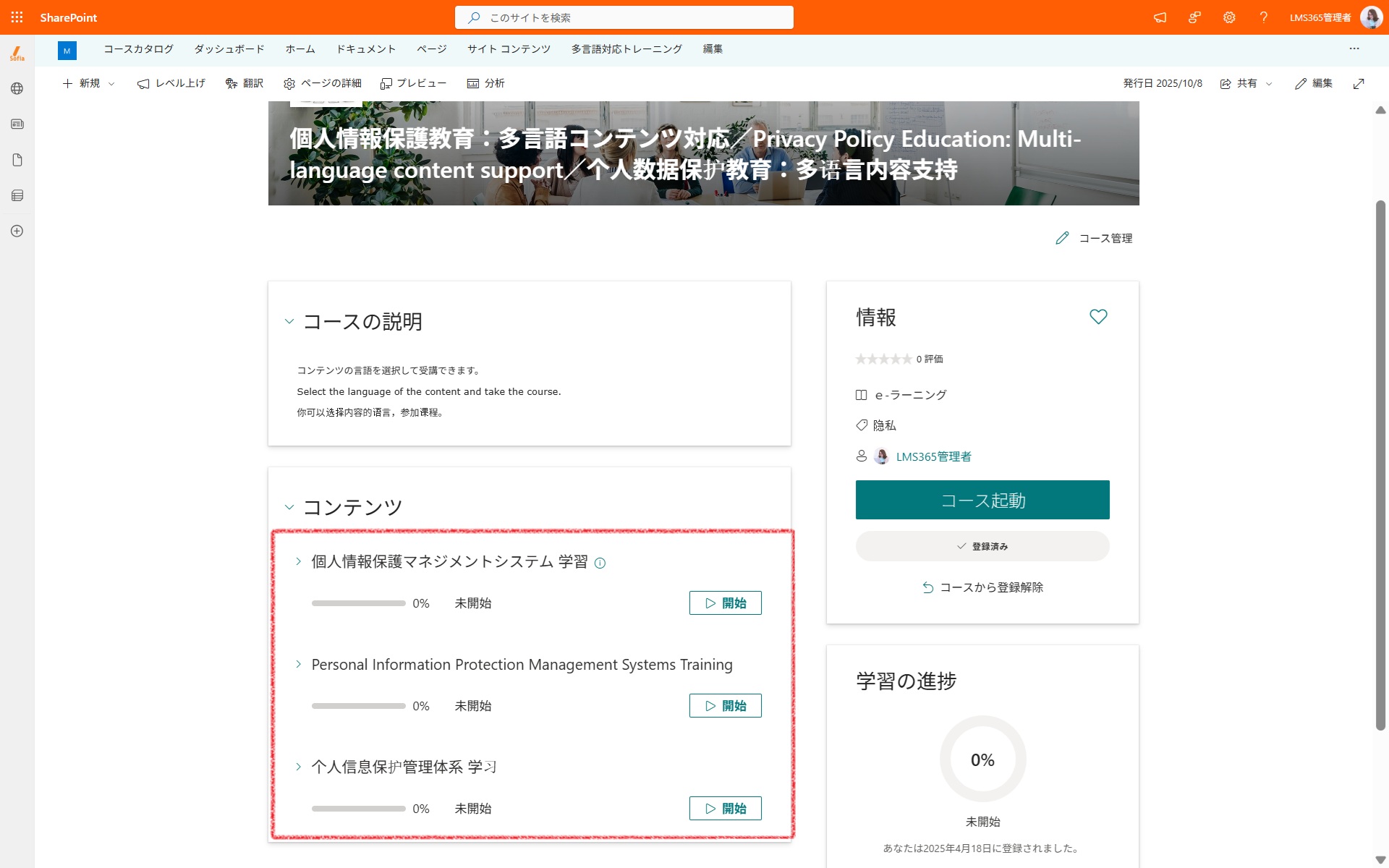The width and height of the screenshot is (1389, 868).
Task: Open ダッシュボード navigation item
Action: click(x=229, y=48)
